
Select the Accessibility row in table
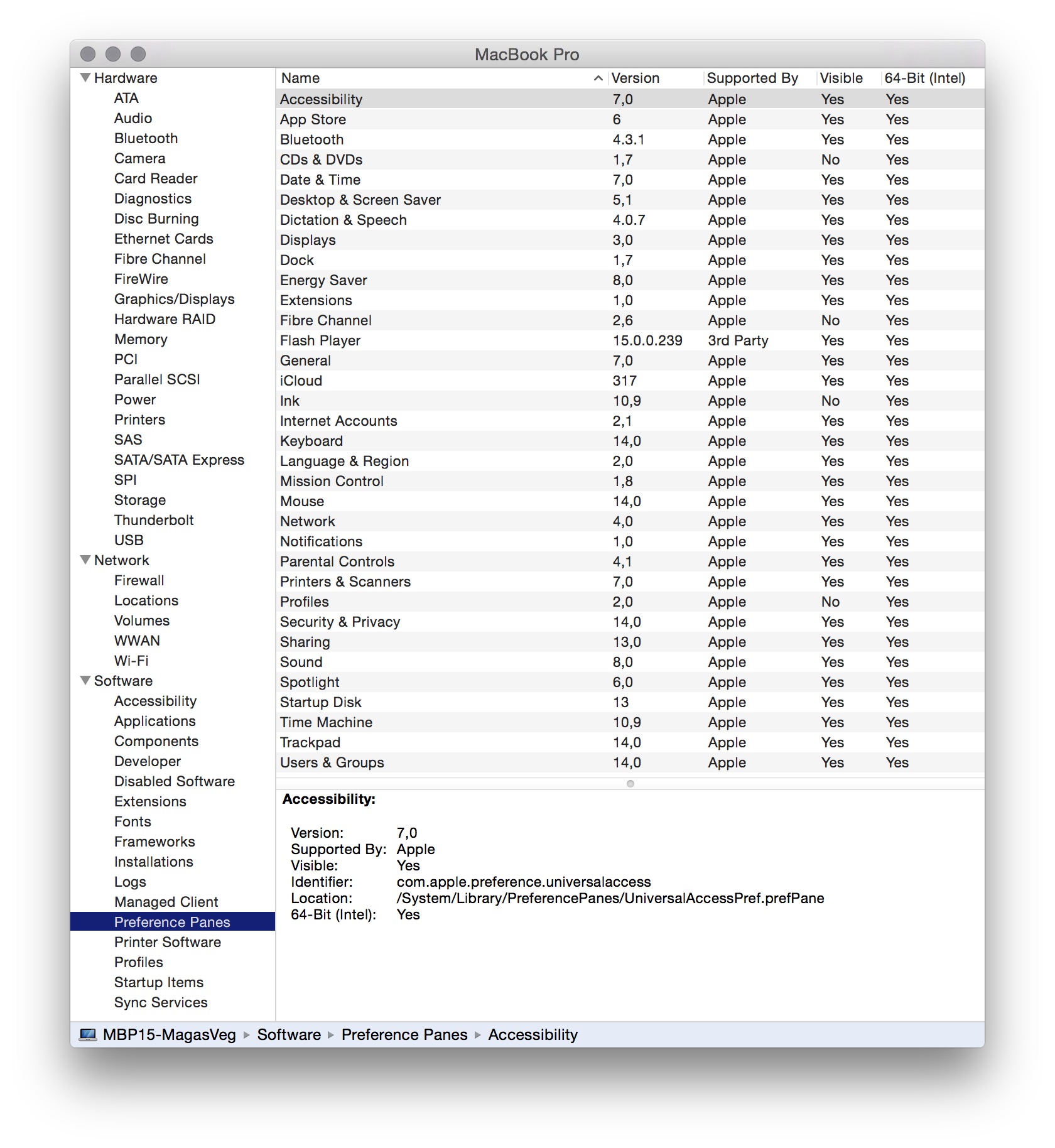point(630,99)
